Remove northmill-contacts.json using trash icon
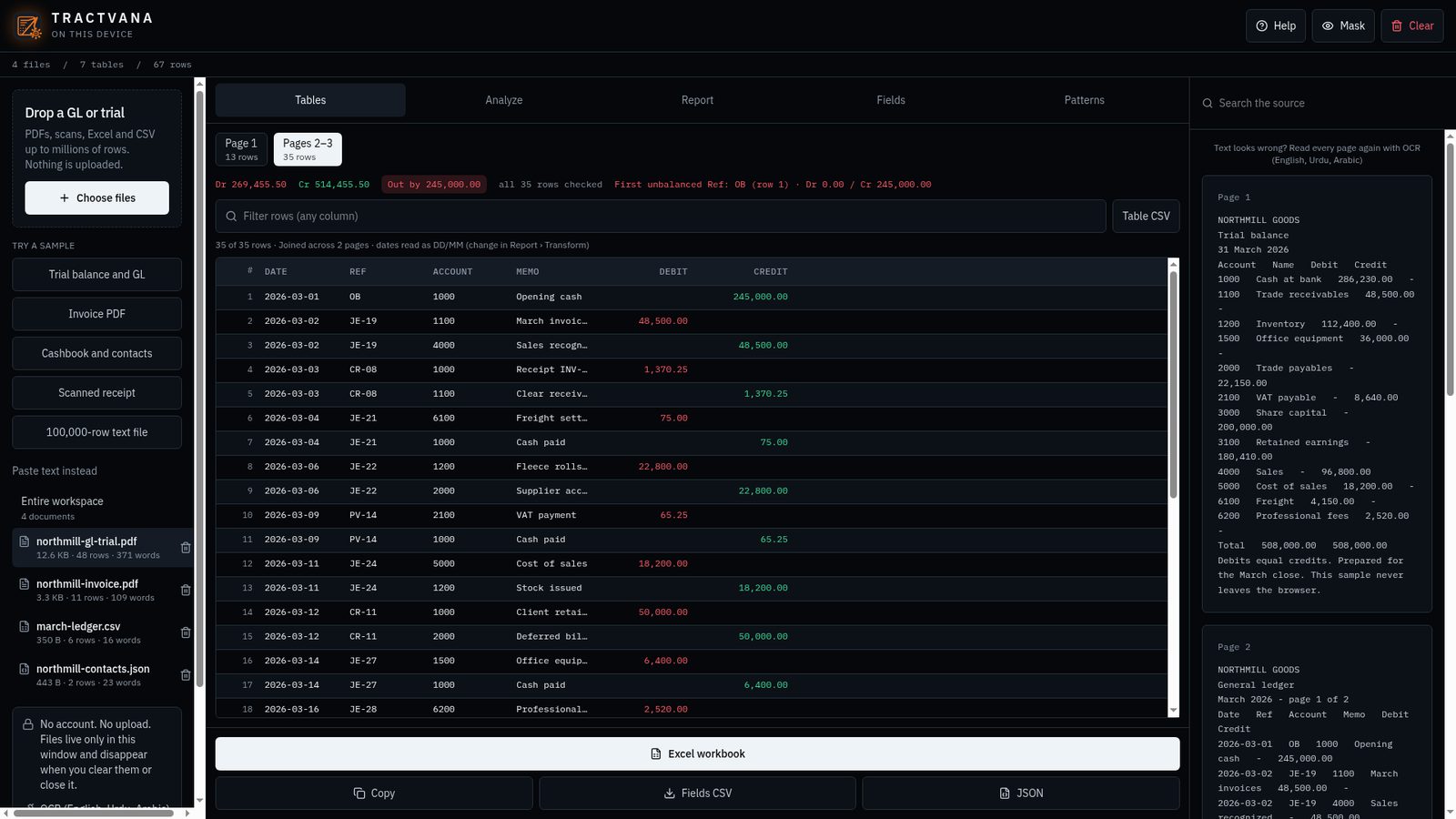The width and height of the screenshot is (1456, 819). (x=186, y=675)
